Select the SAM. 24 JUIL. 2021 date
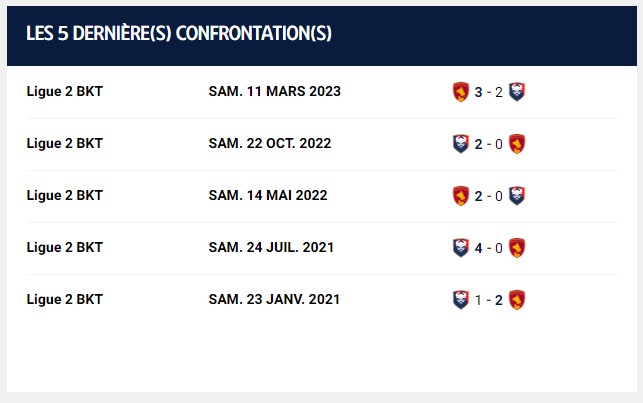Viewport: 643px width, 403px height. point(271,247)
